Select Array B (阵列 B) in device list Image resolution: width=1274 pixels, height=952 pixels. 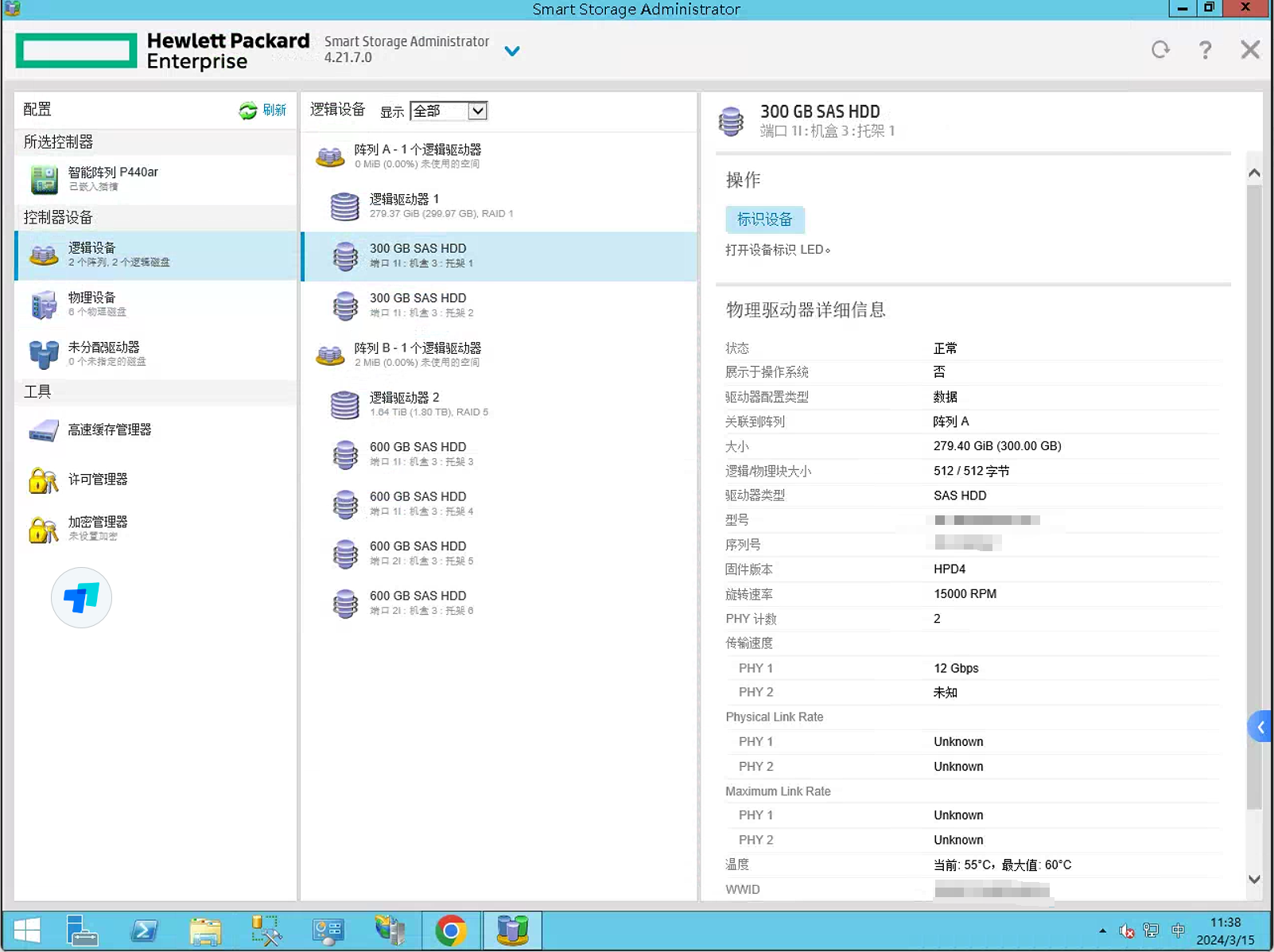click(418, 354)
